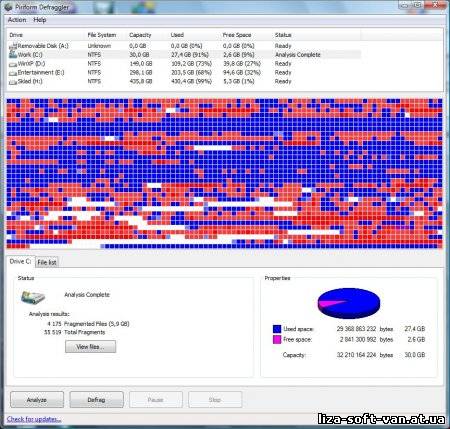Screen dimensions: 450x429
Task: Click the blue Used space color swatch
Action: (x=277, y=329)
